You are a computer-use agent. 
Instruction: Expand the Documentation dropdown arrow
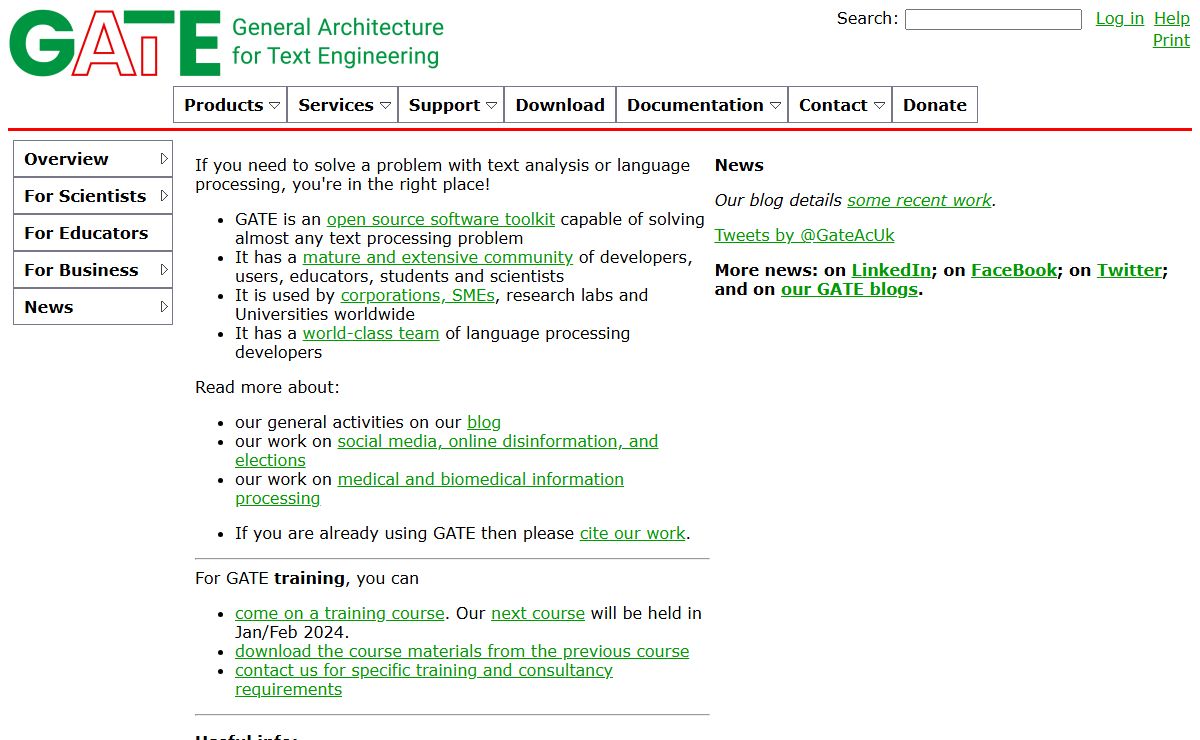click(775, 105)
